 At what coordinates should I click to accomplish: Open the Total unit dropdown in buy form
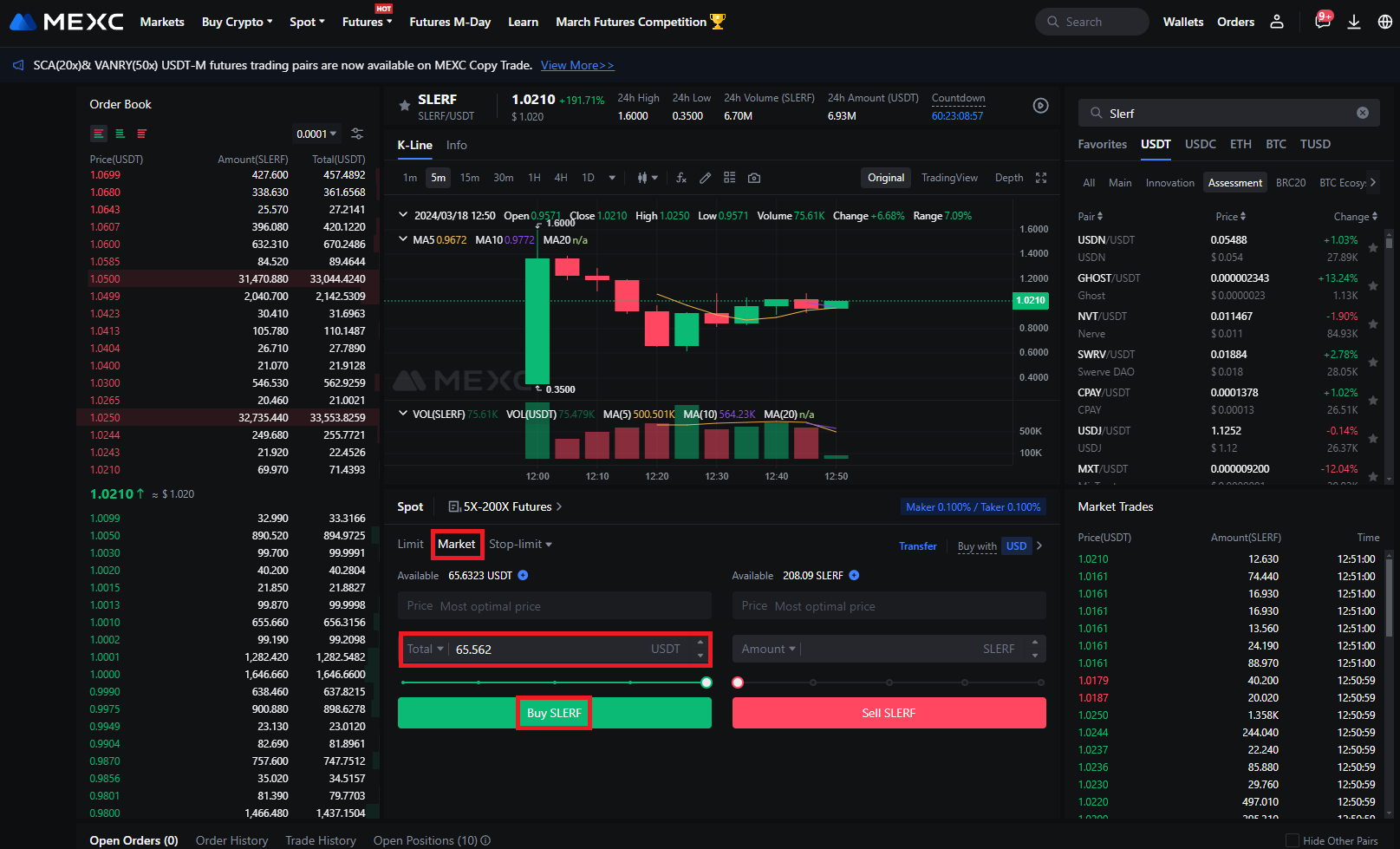click(x=425, y=649)
